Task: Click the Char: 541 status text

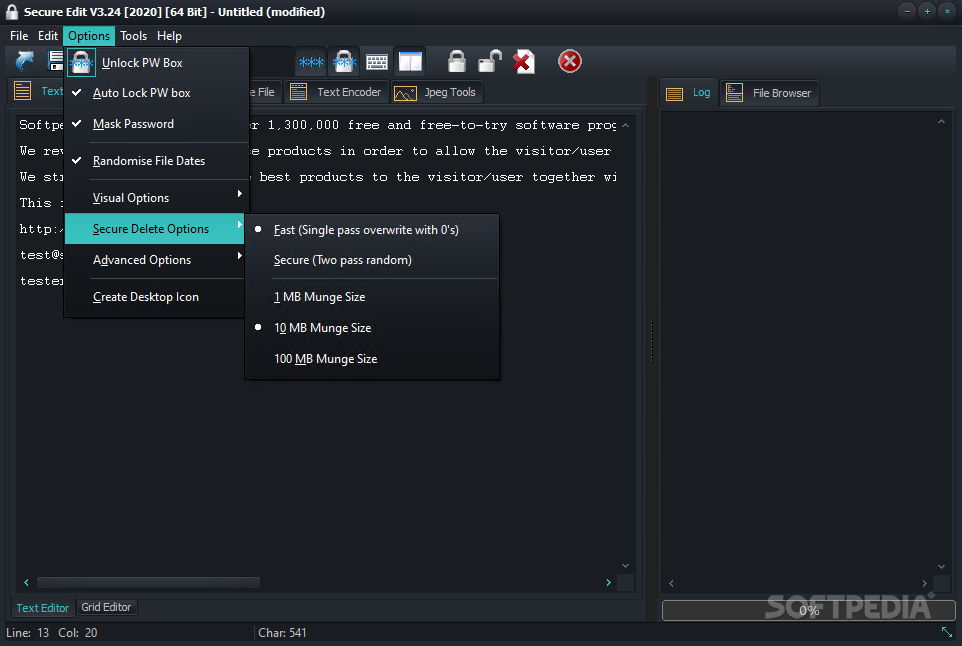Action: pyautogui.click(x=282, y=633)
